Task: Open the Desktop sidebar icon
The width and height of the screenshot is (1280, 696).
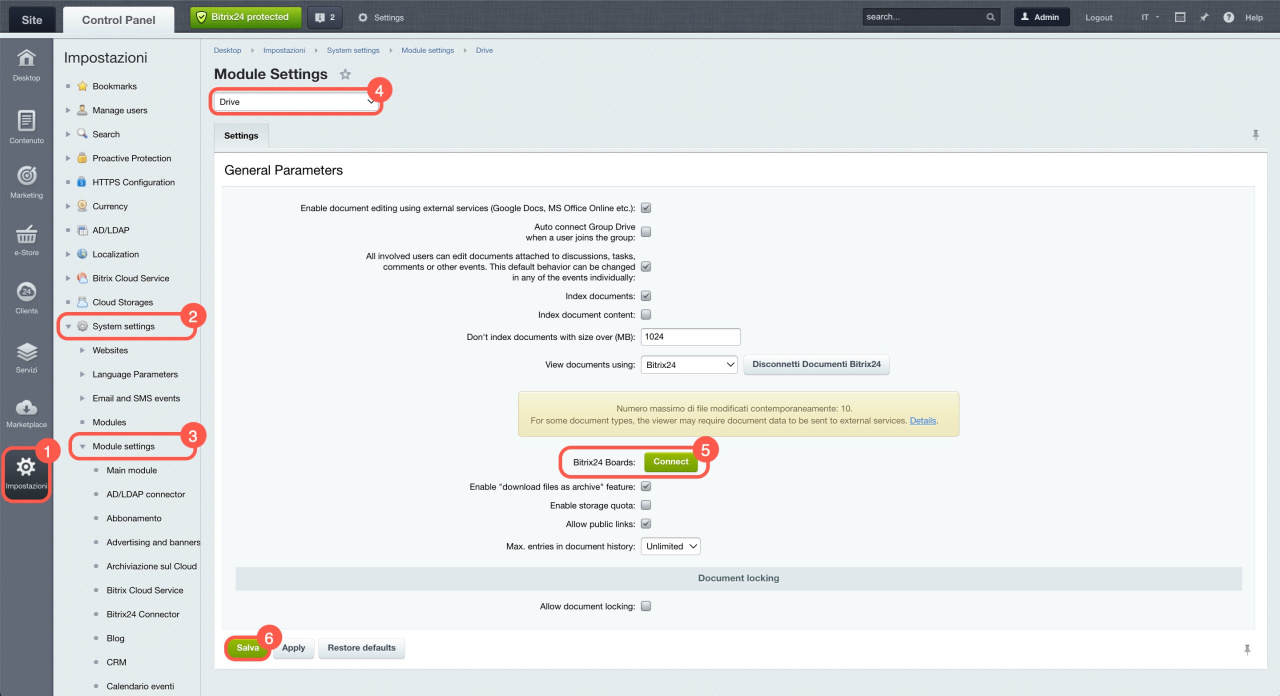Action: point(26,62)
